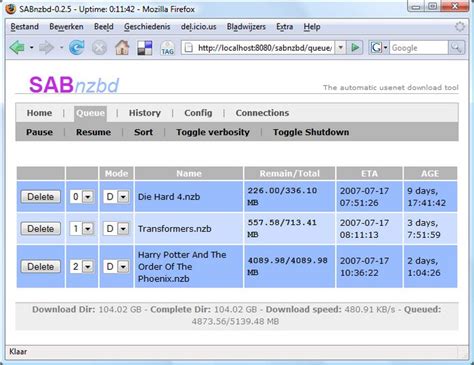Image resolution: width=474 pixels, height=365 pixels.
Task: Open the Bladwijzers menu
Action: 246,27
